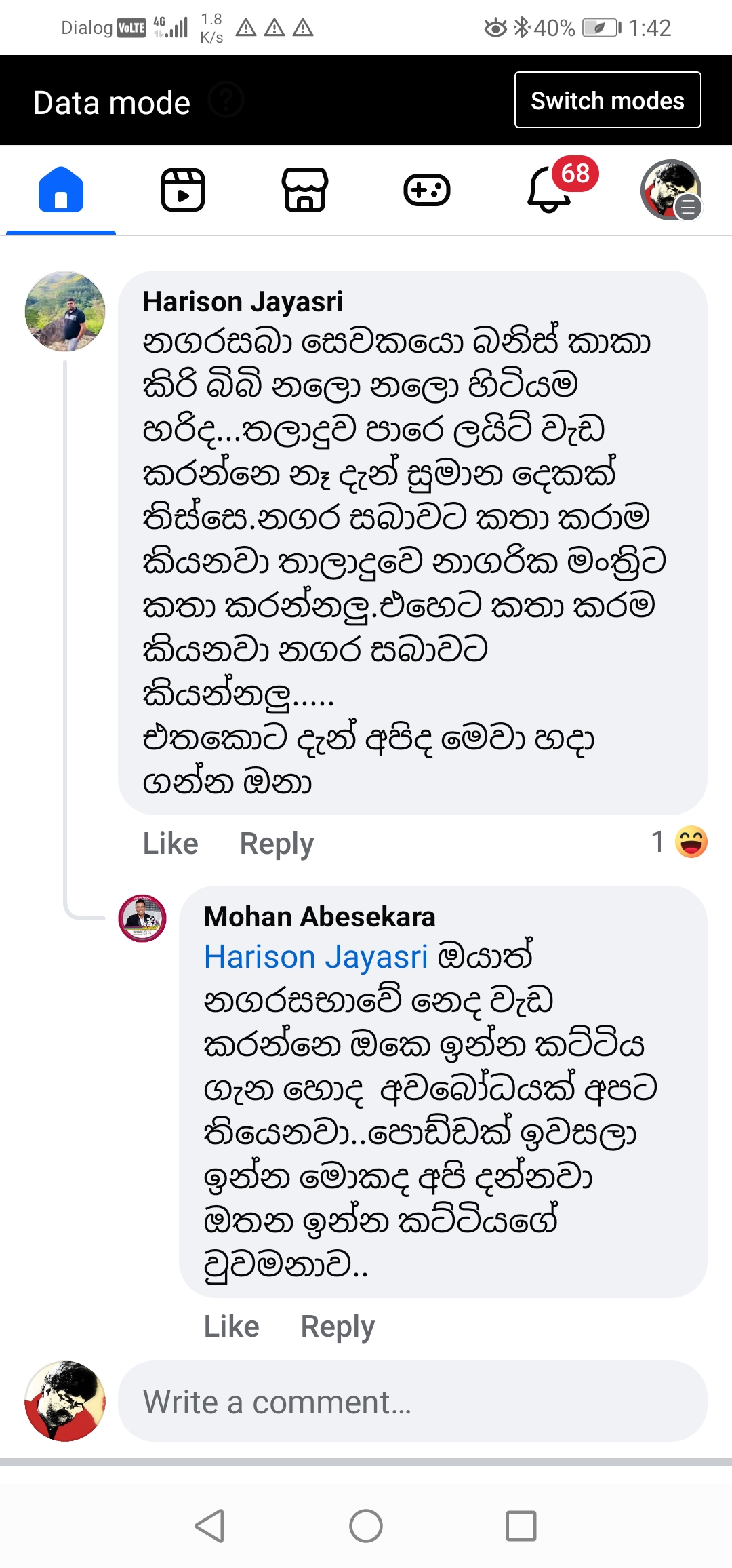This screenshot has width=732, height=1568.
Task: Tap the blue Harison Jayasri mention link
Action: click(x=316, y=957)
